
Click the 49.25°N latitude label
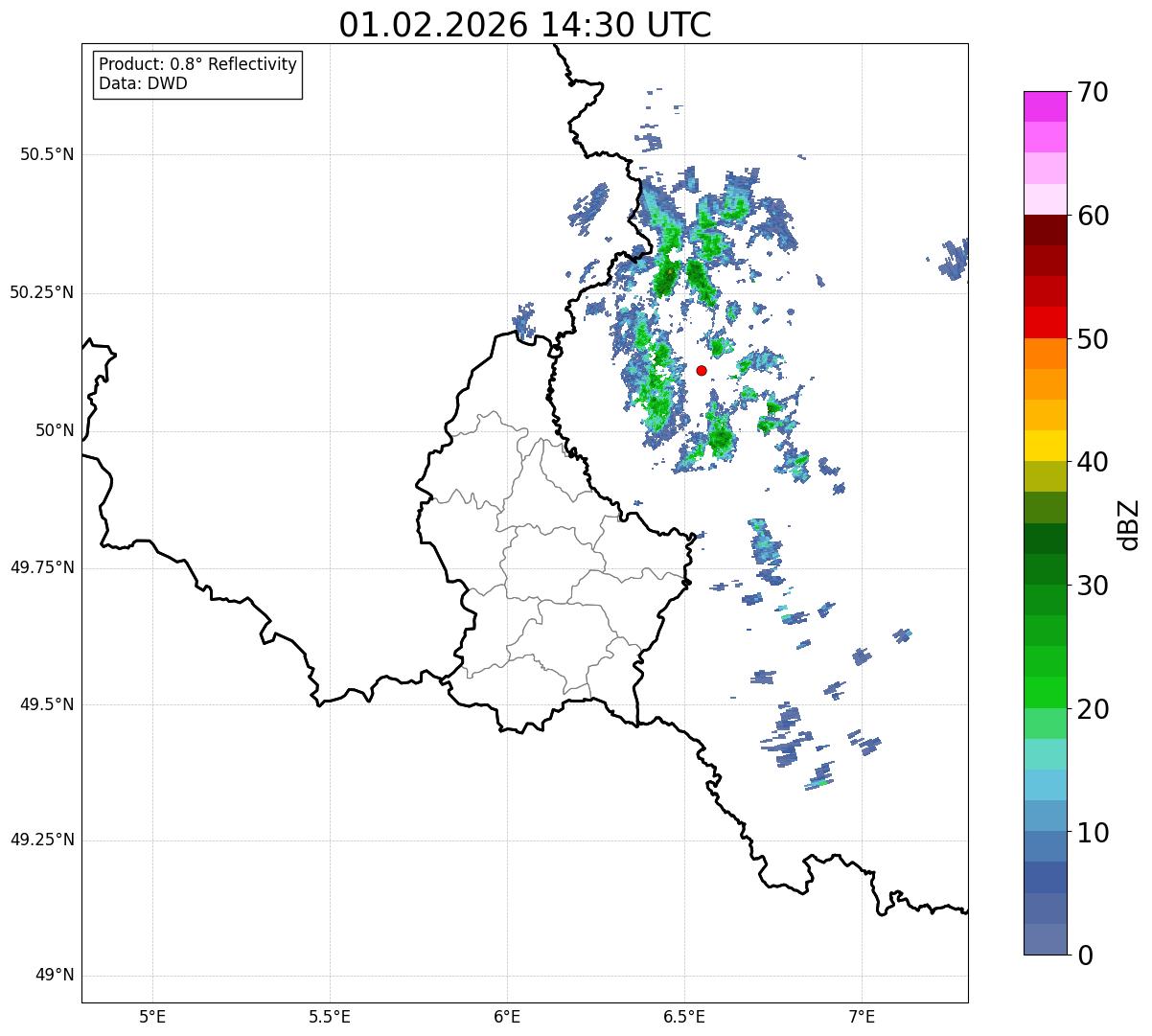tap(42, 840)
